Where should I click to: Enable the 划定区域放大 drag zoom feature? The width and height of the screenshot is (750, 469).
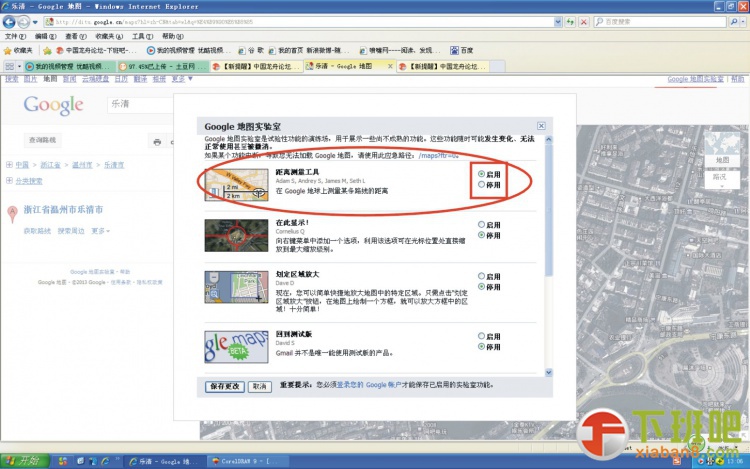481,276
